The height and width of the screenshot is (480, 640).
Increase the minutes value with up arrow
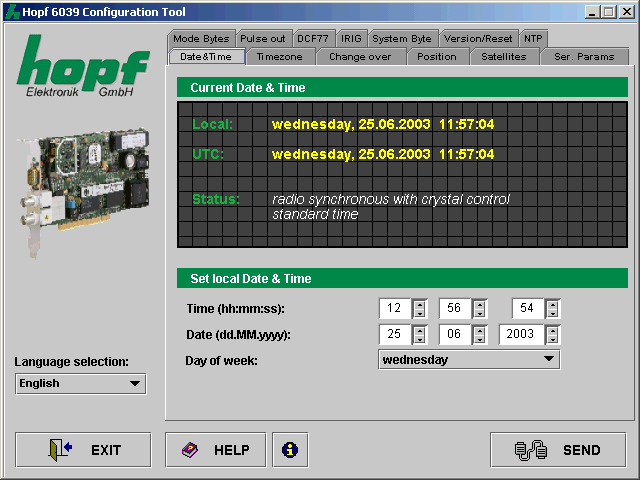[x=480, y=304]
